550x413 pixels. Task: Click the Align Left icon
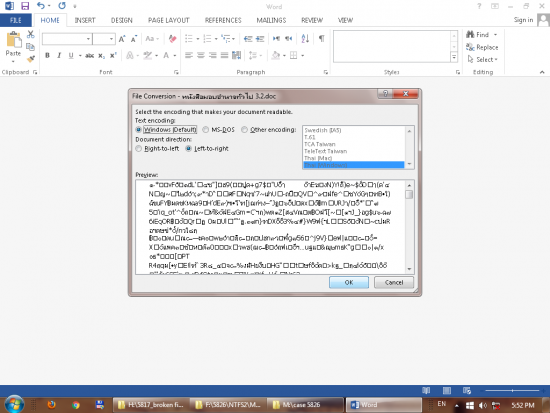pyautogui.click(x=189, y=55)
